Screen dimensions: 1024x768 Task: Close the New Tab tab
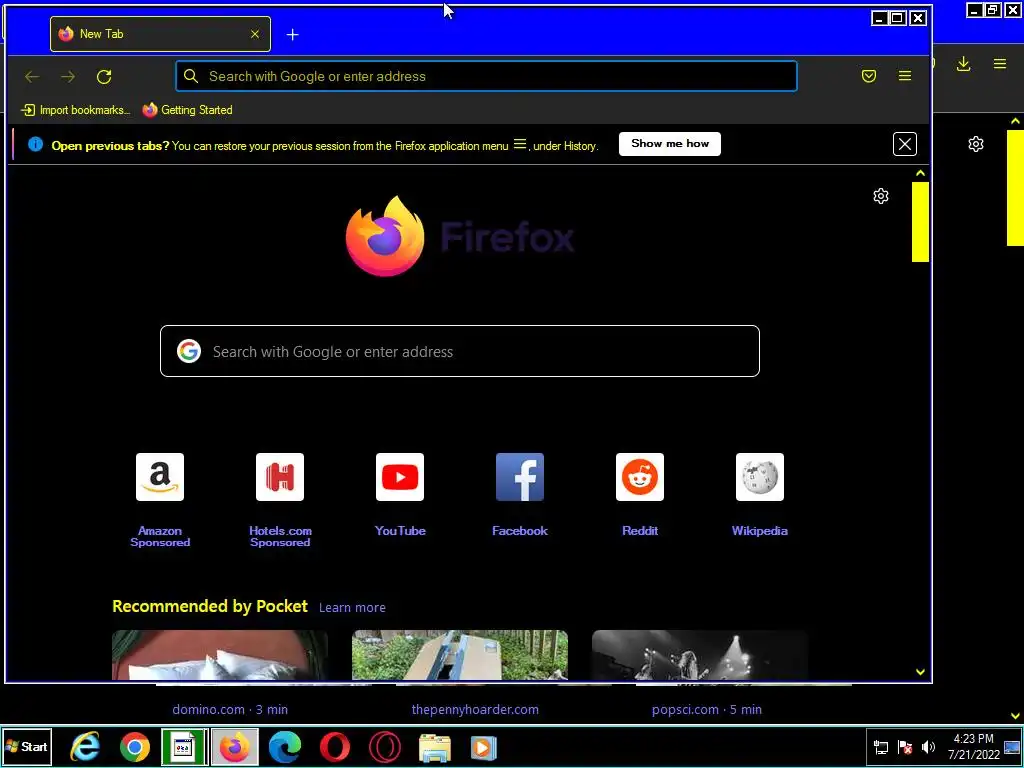255,34
